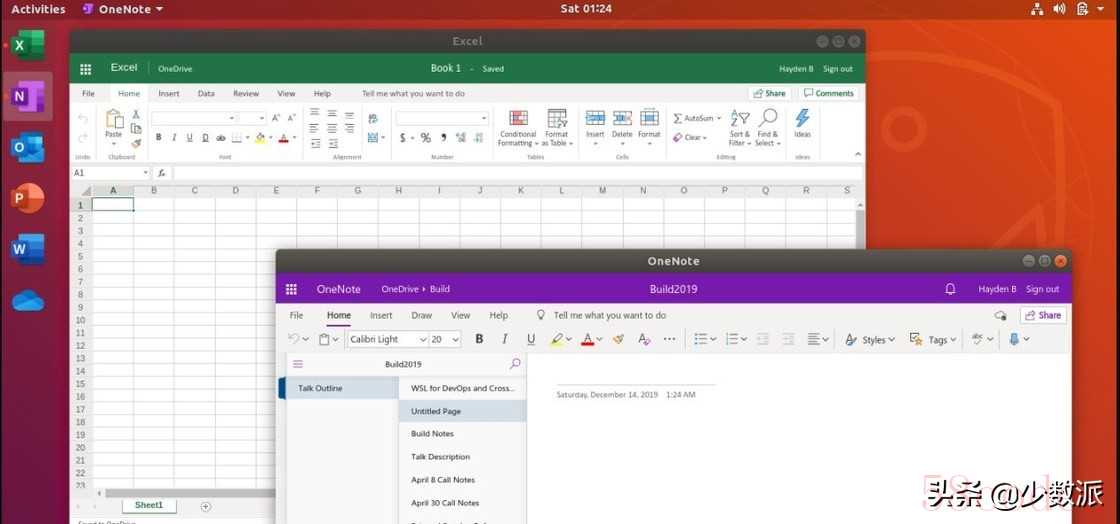This screenshot has height=524, width=1120.
Task: Search the notebook with the magnifier icon
Action: pyautogui.click(x=515, y=364)
